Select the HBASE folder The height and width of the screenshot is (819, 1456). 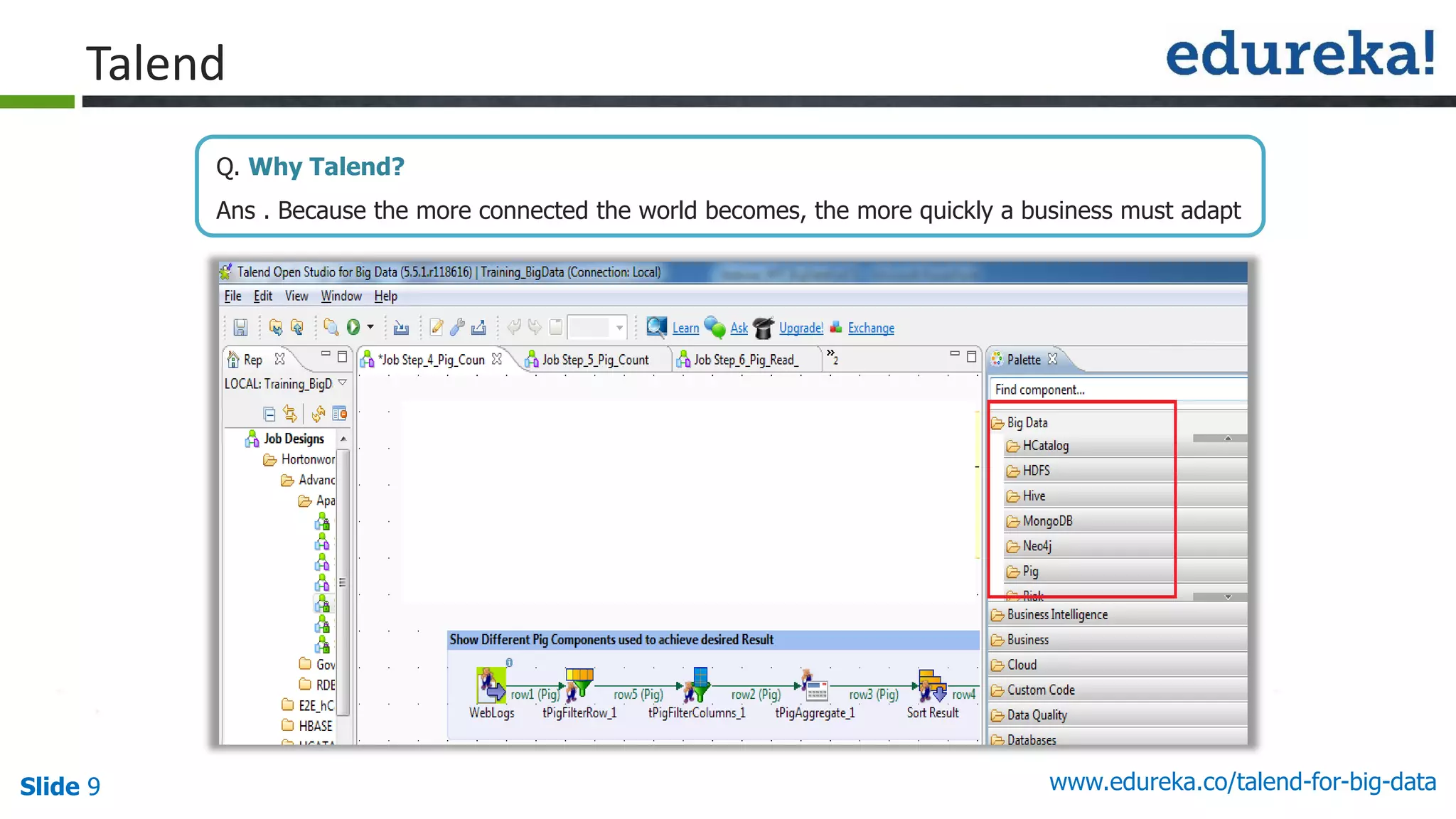point(307,725)
